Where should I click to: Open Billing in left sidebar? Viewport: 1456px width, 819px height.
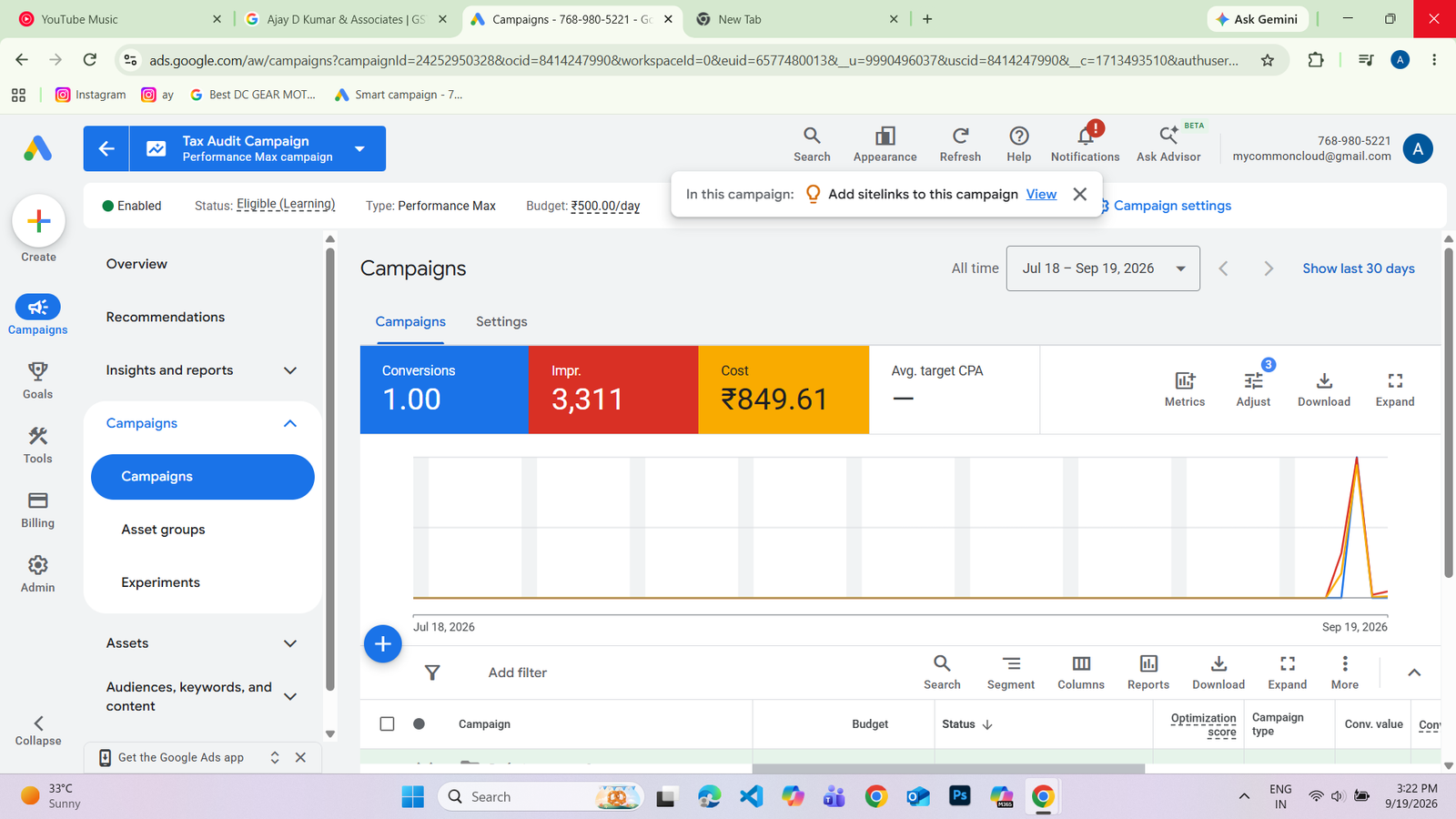37,509
